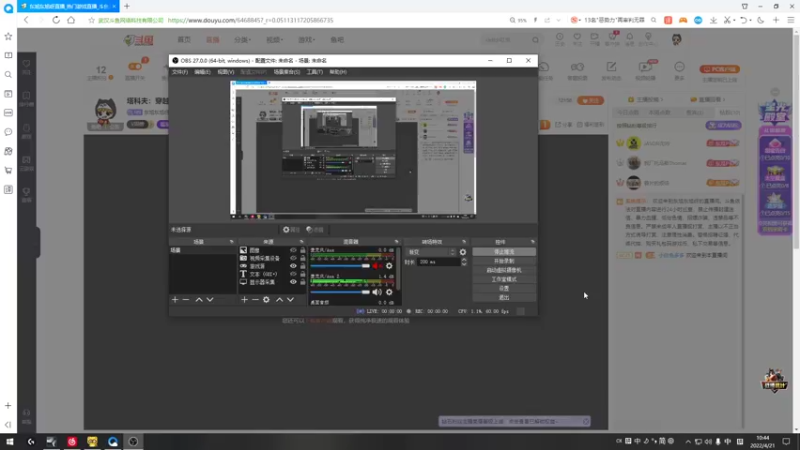Click the Exit button in Controls
Viewport: 800px width, 450px height.
pyautogui.click(x=504, y=297)
